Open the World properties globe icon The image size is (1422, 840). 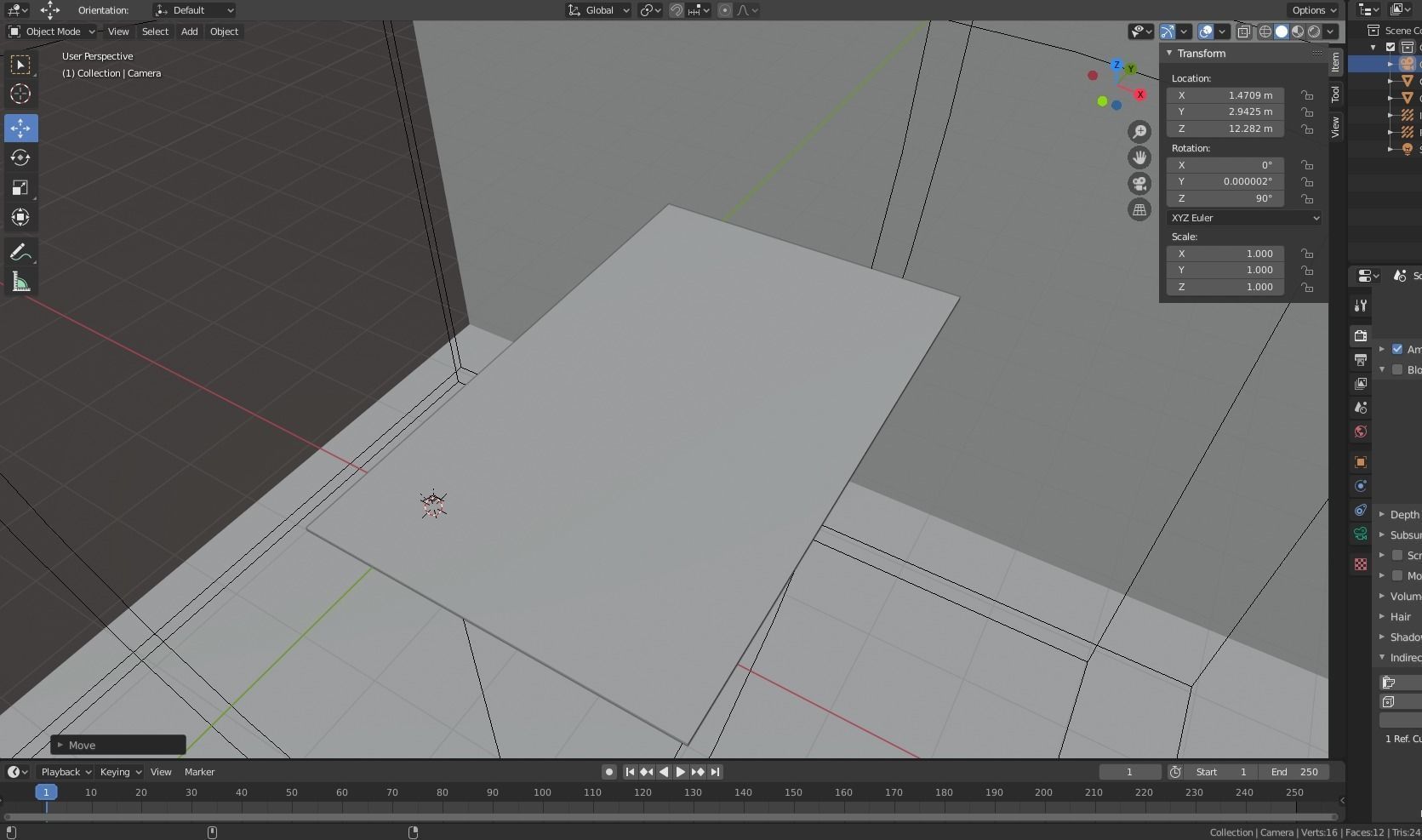1360,431
